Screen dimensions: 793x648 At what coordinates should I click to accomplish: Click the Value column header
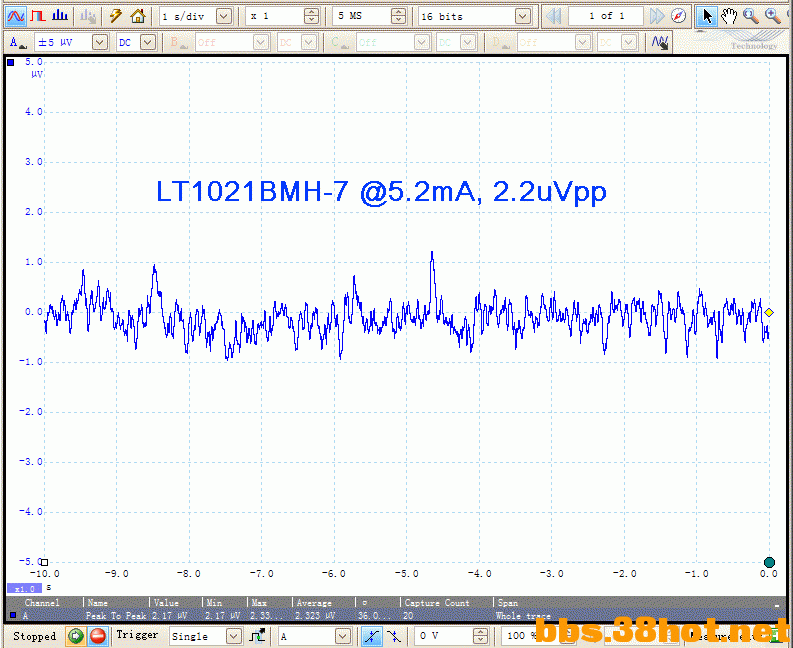pos(166,602)
